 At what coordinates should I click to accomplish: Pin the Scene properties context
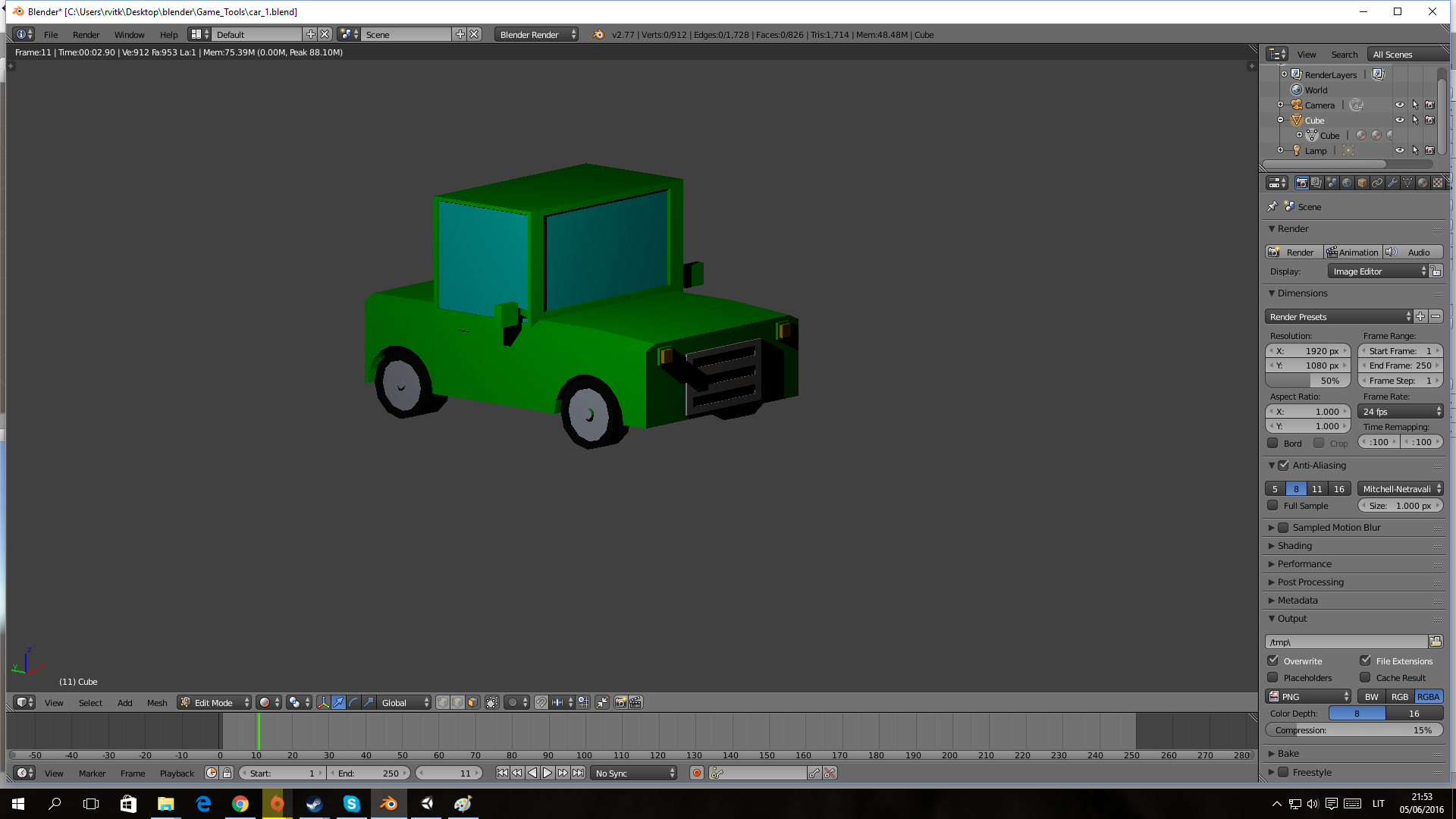1272,206
